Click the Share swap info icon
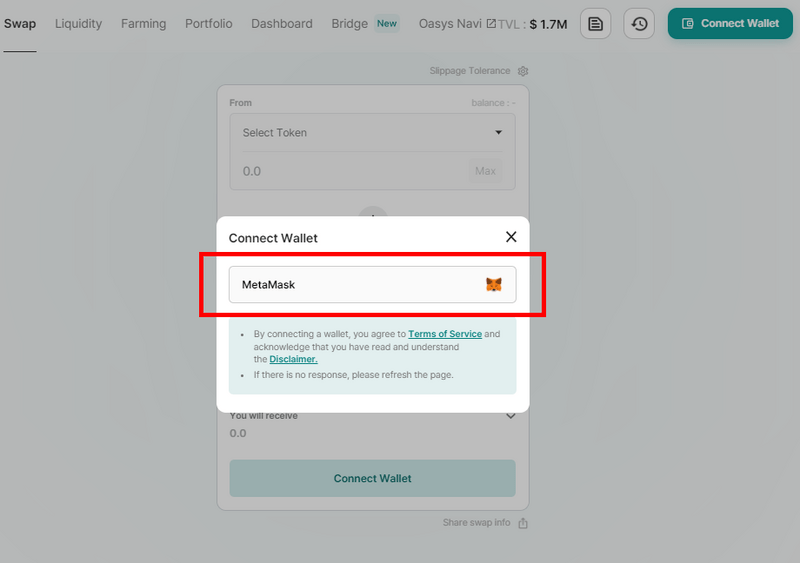This screenshot has width=800, height=563. [x=523, y=523]
